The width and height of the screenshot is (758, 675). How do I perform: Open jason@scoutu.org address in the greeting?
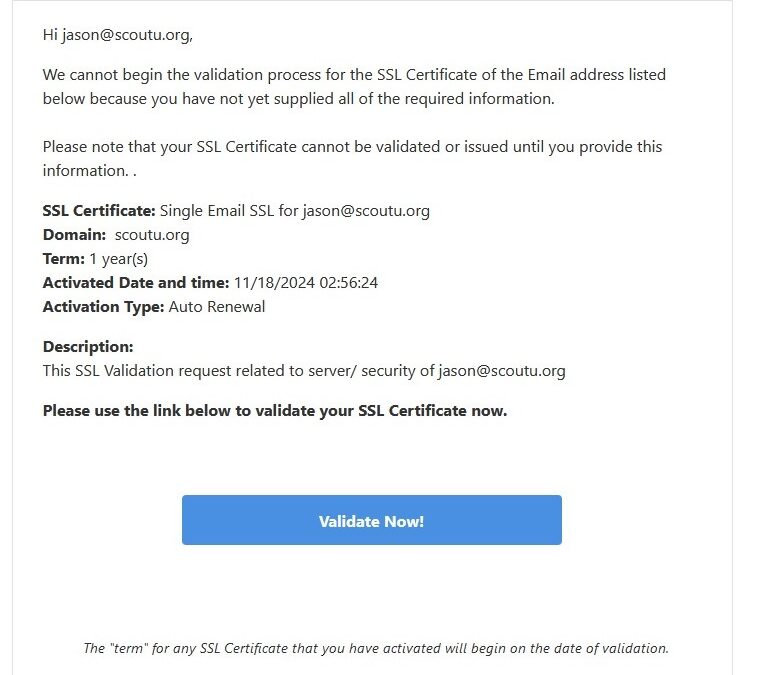point(127,35)
